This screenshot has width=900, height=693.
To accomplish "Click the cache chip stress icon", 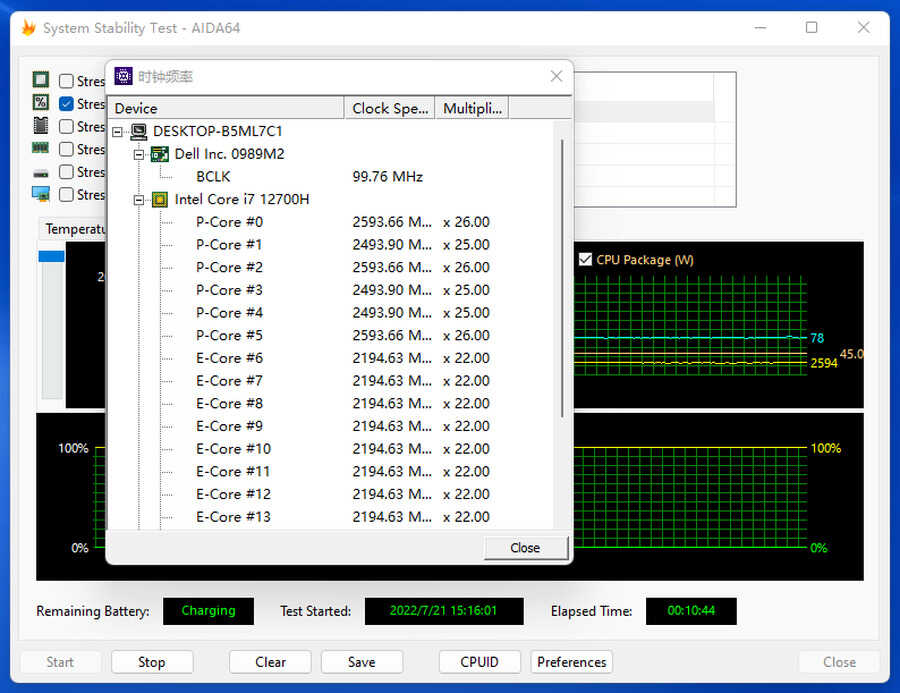I will pos(41,126).
